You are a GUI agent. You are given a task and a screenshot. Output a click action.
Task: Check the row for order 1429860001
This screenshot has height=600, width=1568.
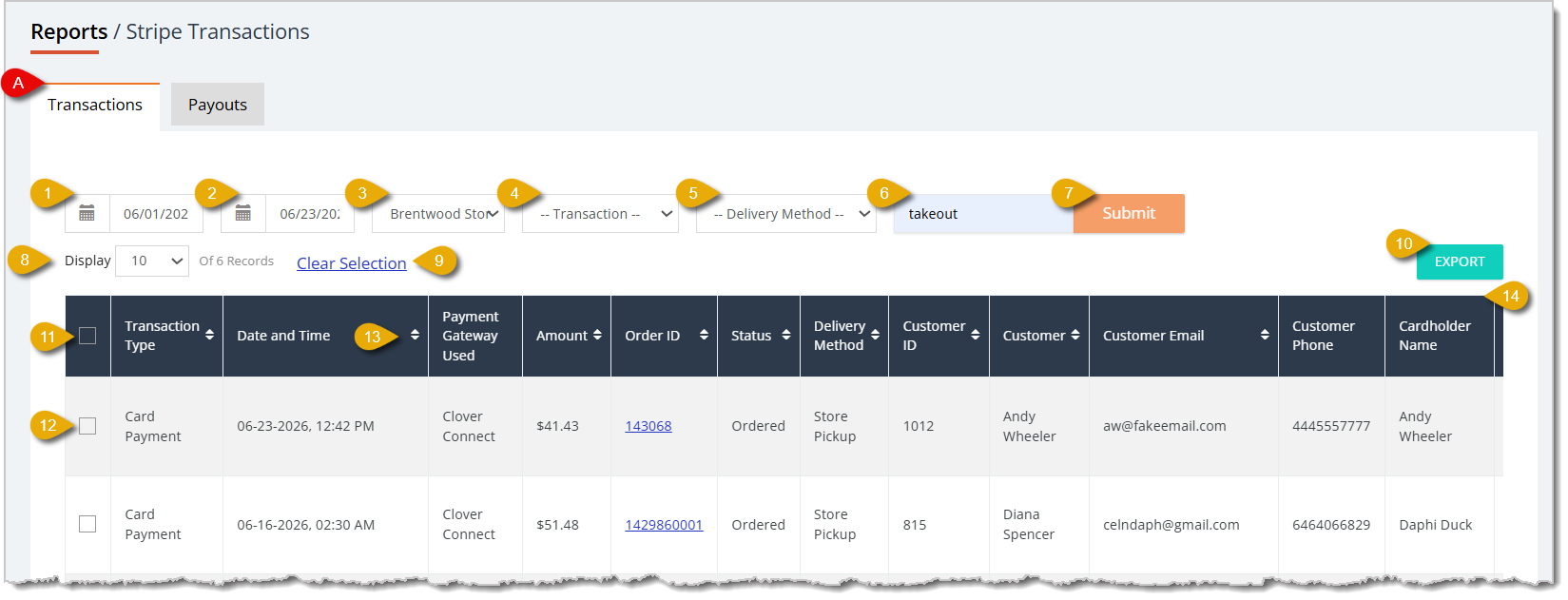[x=87, y=524]
